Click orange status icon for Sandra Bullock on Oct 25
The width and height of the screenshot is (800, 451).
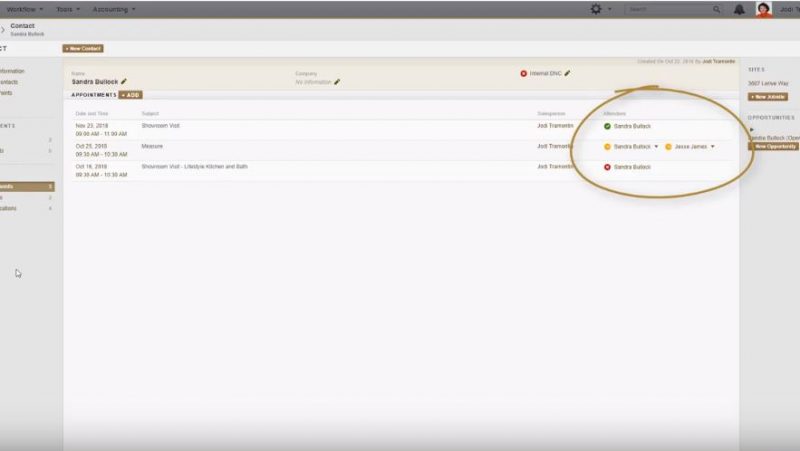(607, 147)
